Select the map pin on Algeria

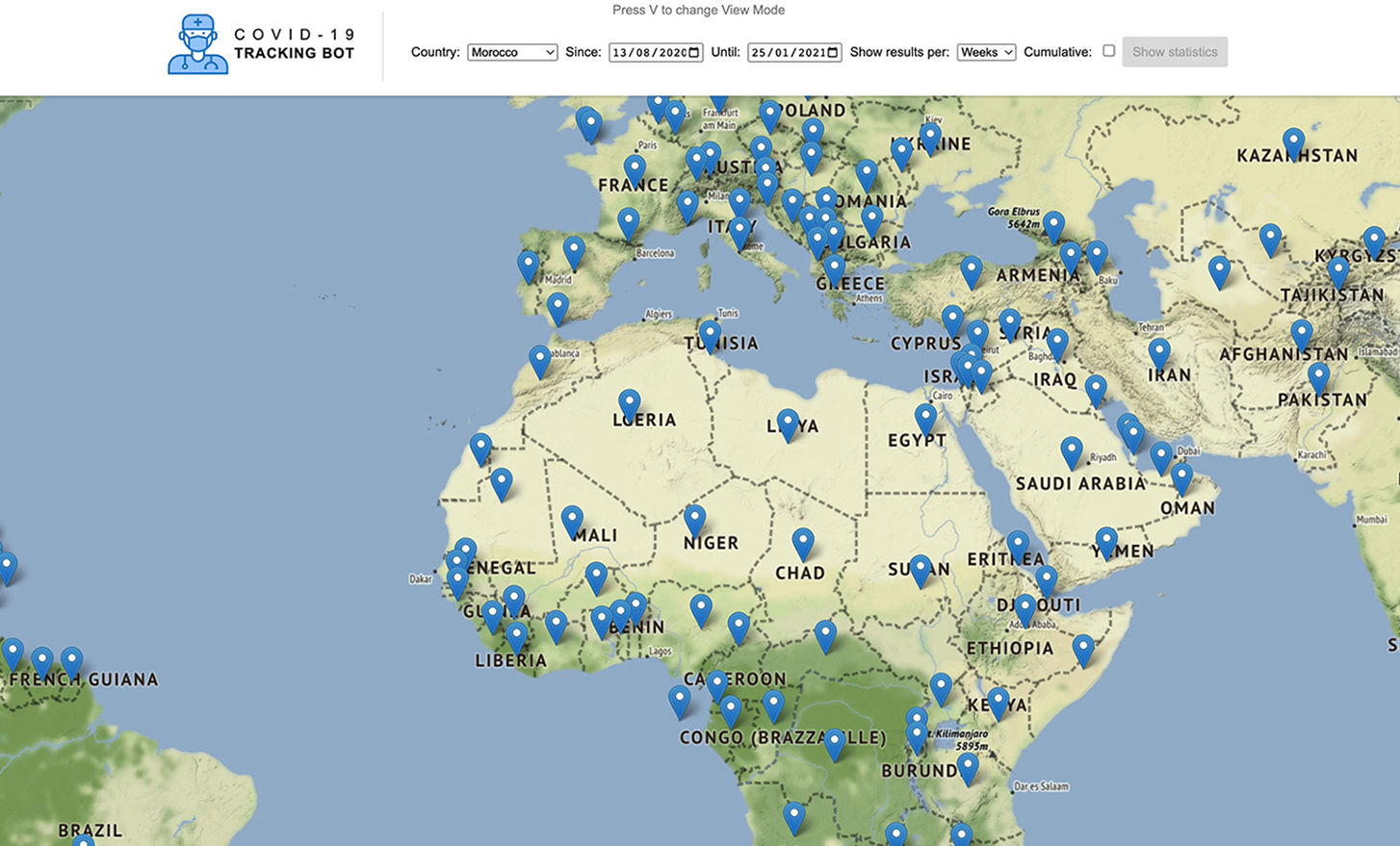(x=629, y=404)
